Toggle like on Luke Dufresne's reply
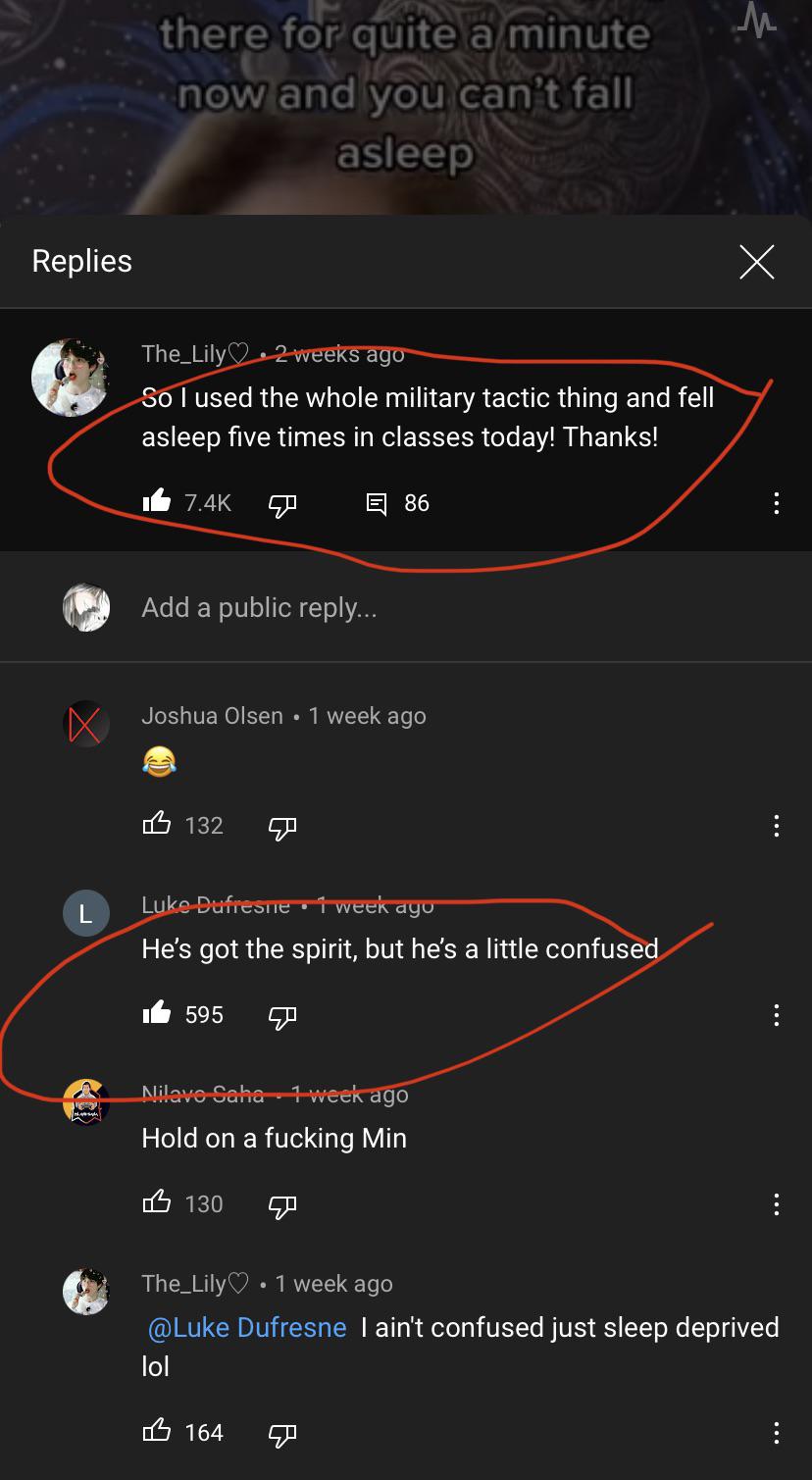 click(x=157, y=1014)
